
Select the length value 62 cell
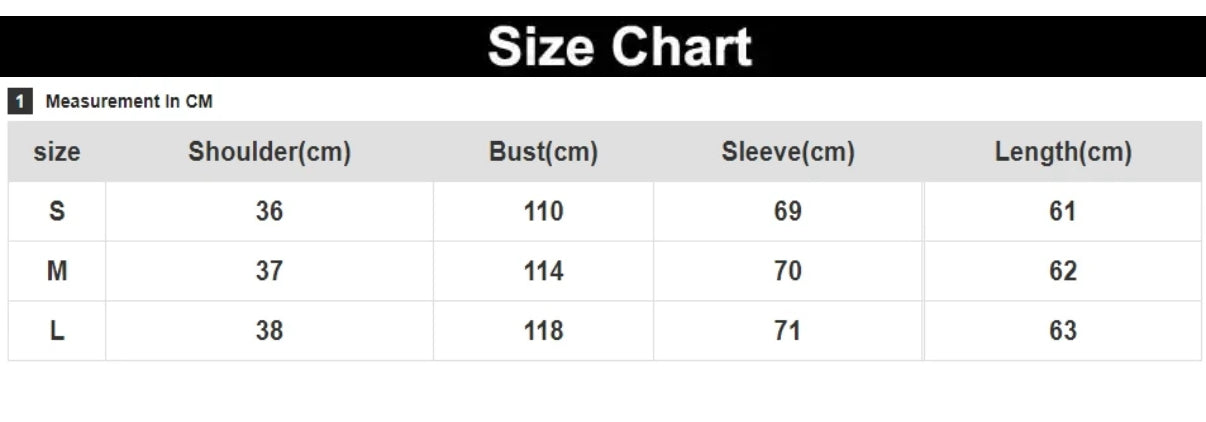[1063, 271]
